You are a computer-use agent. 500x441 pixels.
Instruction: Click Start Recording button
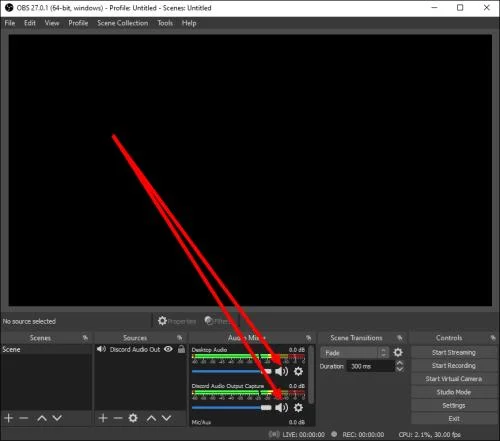(x=454, y=366)
